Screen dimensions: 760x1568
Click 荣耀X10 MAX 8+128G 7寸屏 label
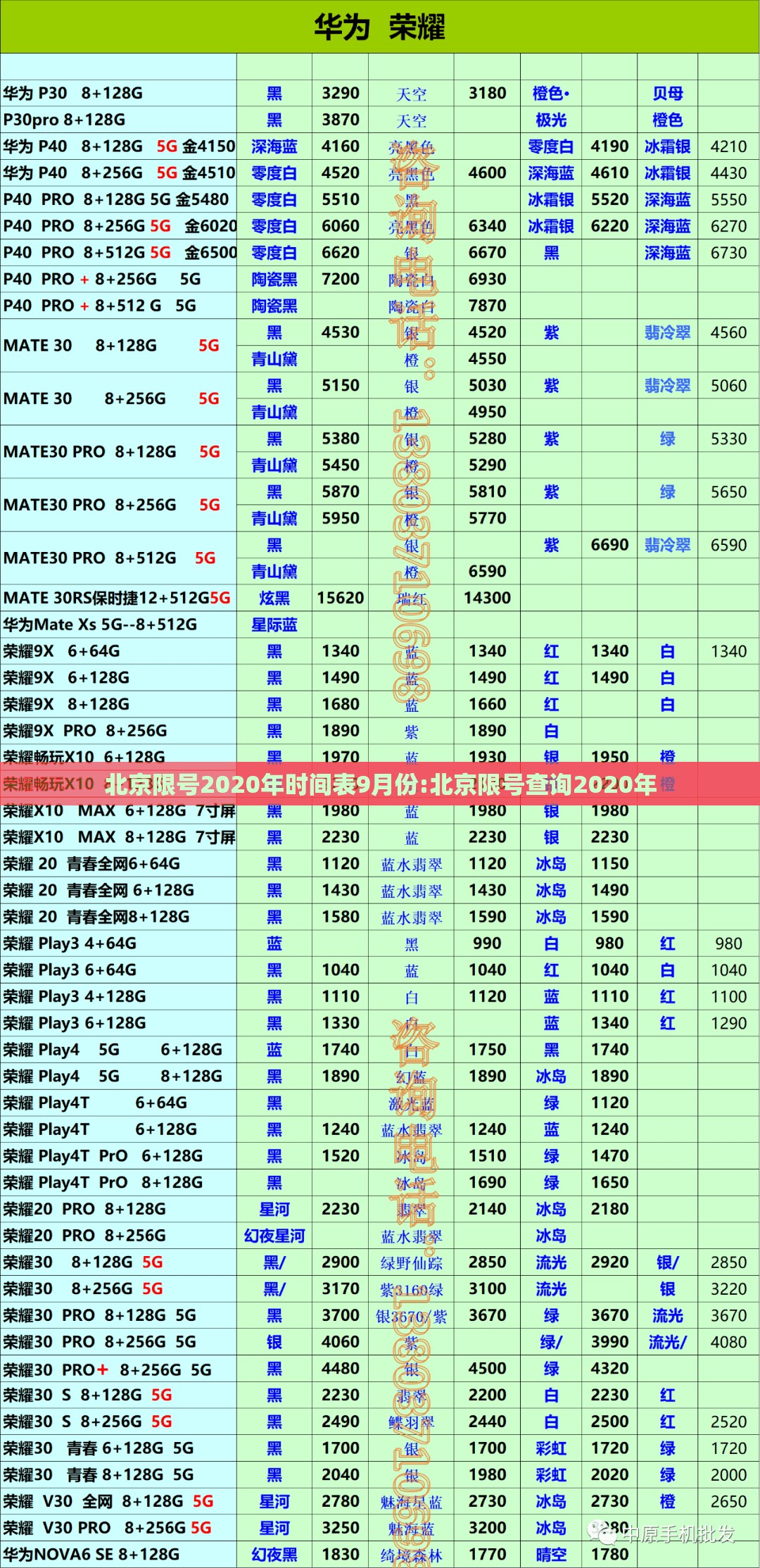pyautogui.click(x=119, y=837)
